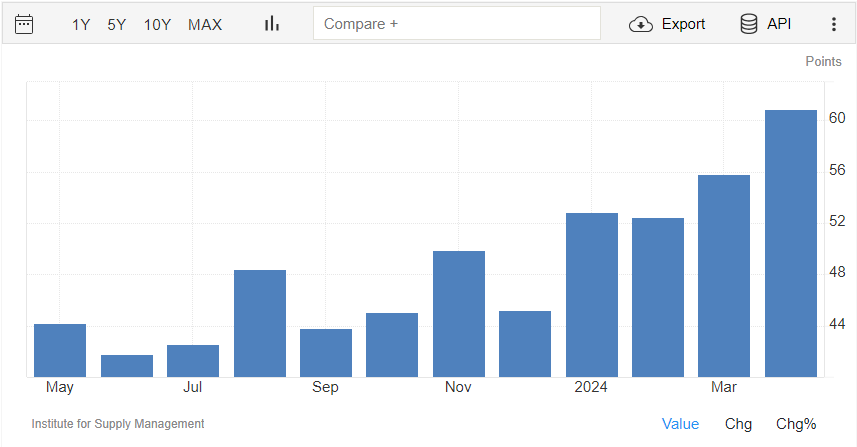This screenshot has height=447, width=857.
Task: Select the 10Y time range
Action: [x=157, y=25]
